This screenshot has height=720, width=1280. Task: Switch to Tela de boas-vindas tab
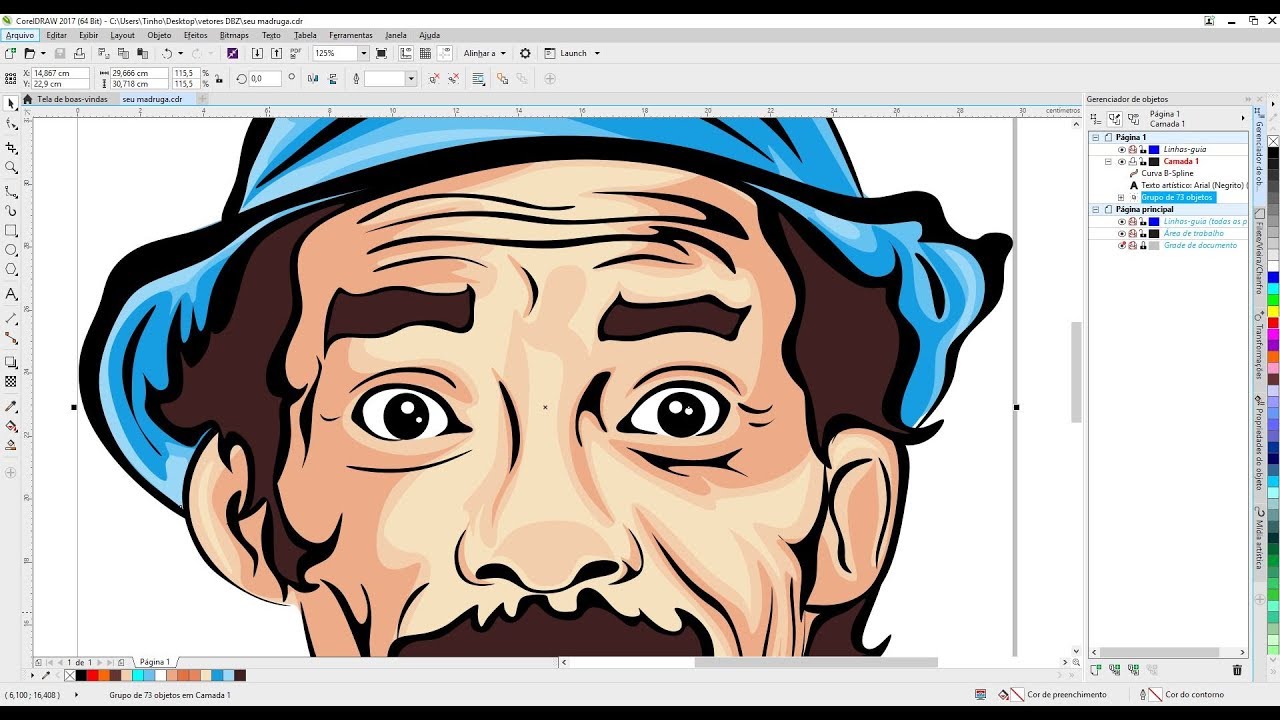click(x=71, y=99)
